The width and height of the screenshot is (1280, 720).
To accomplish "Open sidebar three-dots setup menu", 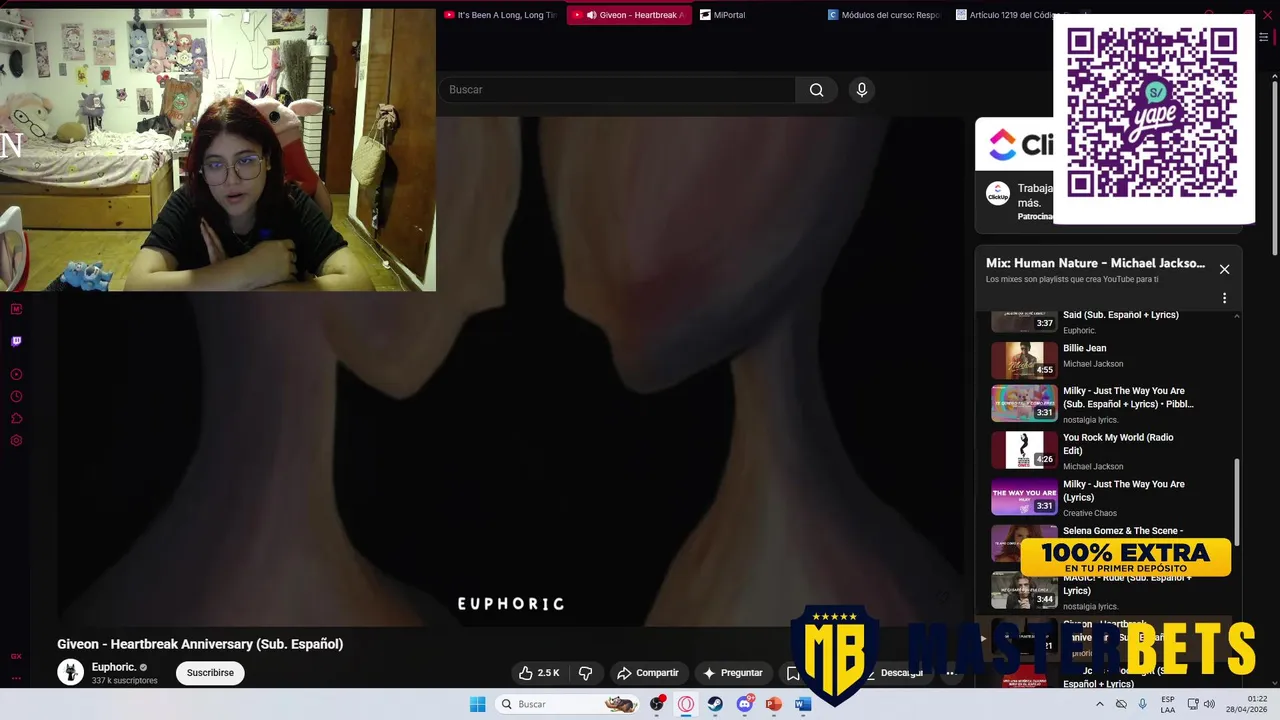I will 16,678.
